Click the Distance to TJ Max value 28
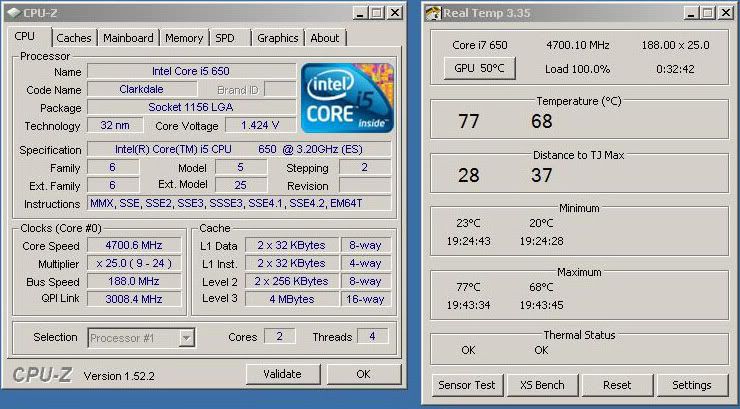Image resolution: width=740 pixels, height=409 pixels. tap(469, 176)
